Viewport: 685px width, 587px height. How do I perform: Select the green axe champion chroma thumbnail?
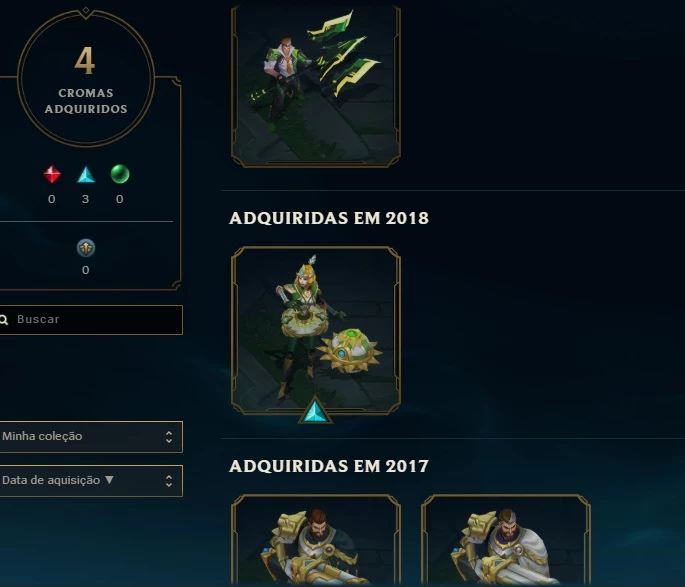[x=315, y=86]
